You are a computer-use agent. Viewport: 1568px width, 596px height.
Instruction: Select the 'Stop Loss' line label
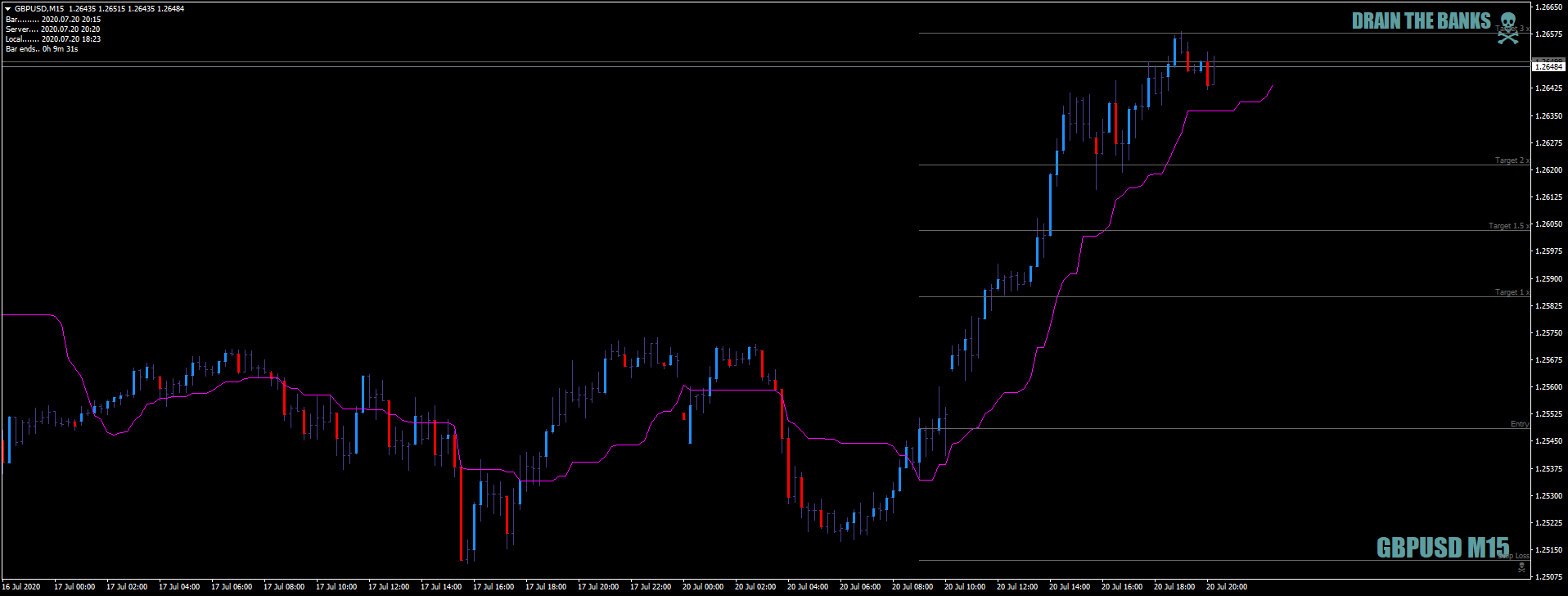1514,556
